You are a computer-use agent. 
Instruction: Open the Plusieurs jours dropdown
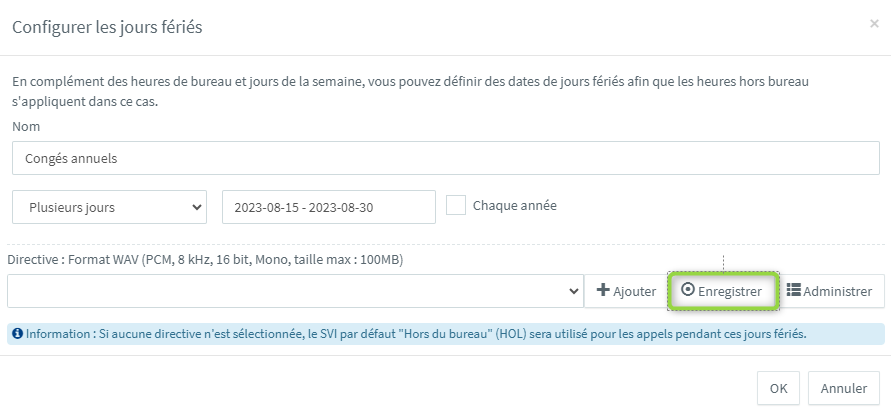pyautogui.click(x=110, y=207)
